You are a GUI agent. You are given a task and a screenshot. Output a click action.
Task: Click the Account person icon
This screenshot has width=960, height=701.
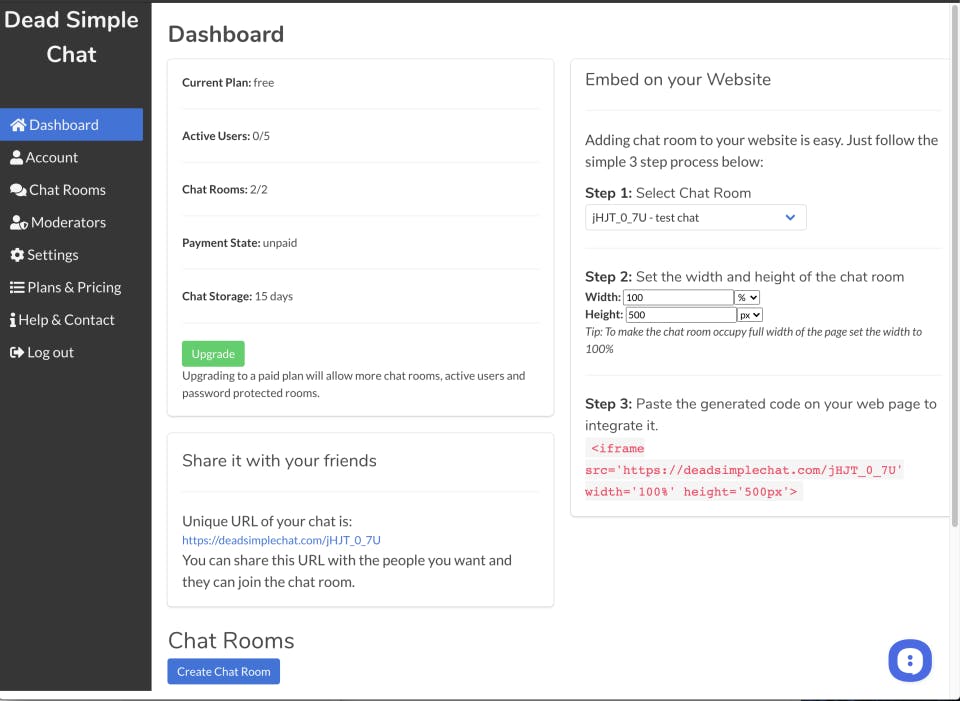click(17, 157)
